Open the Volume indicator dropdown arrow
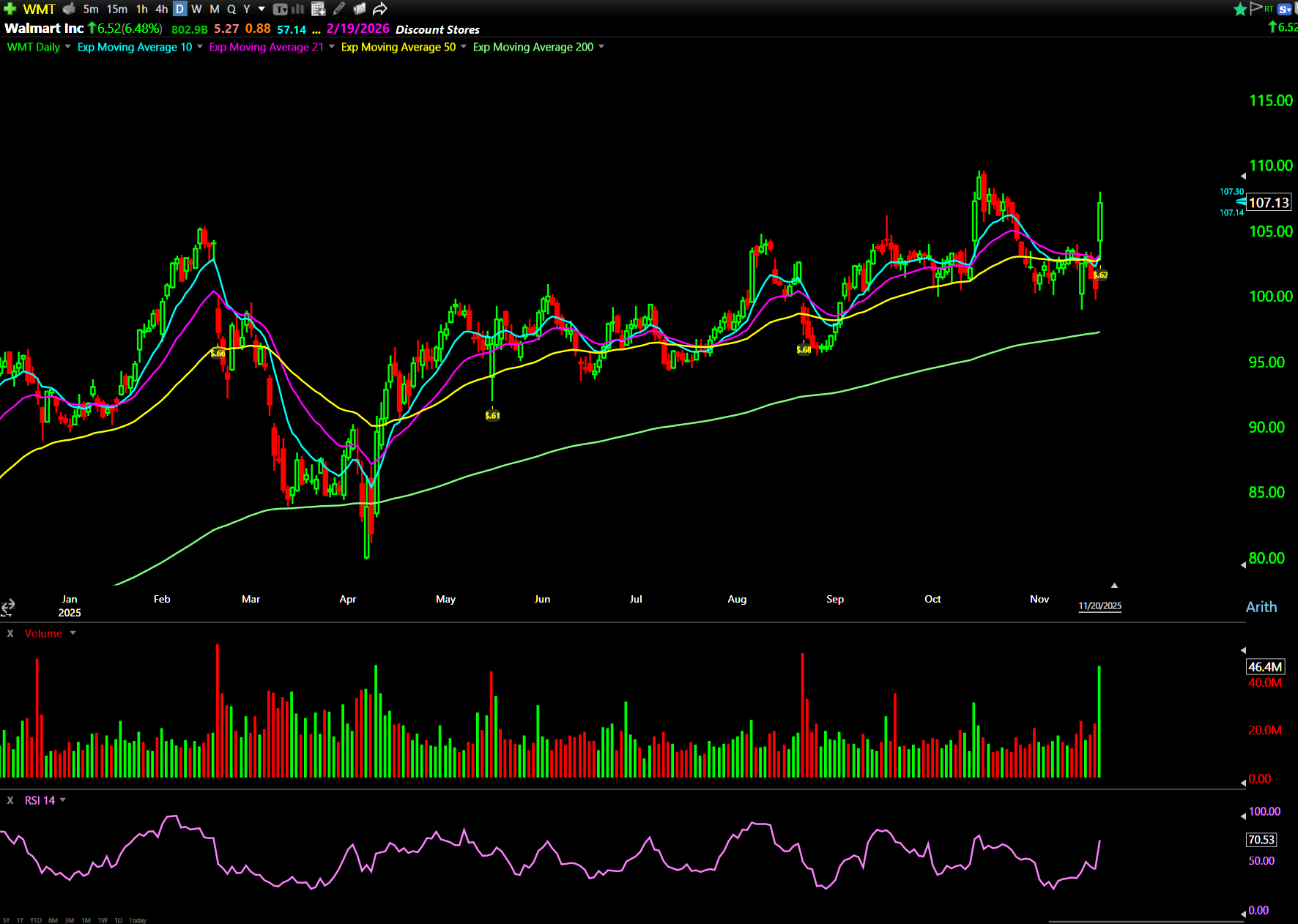Viewport: 1298px width, 924px height. click(x=73, y=633)
